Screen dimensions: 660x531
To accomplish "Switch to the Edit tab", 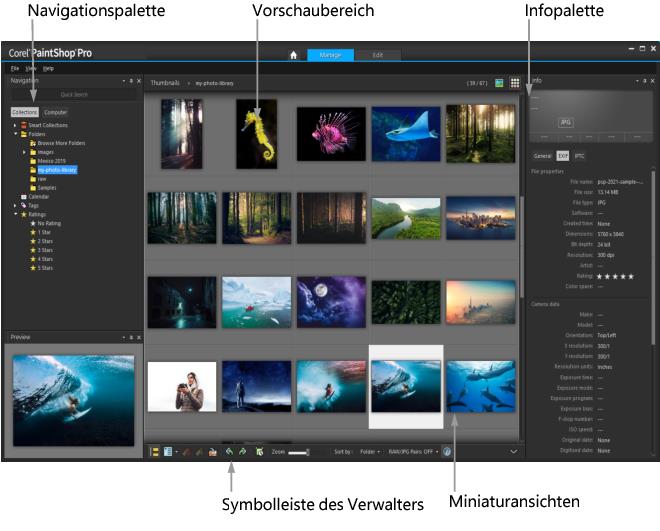I will click(377, 55).
